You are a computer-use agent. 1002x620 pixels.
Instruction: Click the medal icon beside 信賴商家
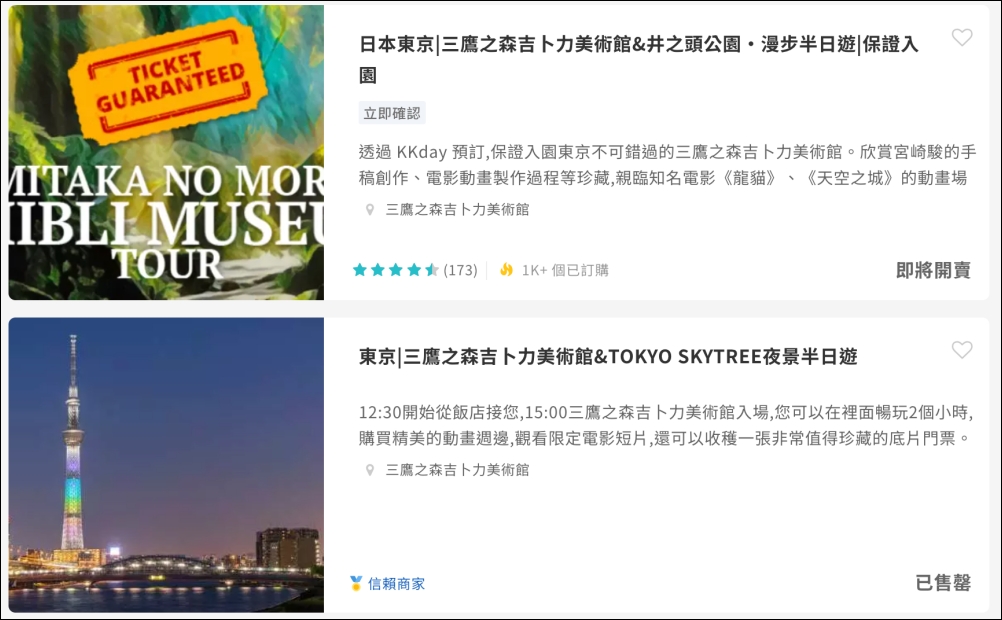[356, 583]
